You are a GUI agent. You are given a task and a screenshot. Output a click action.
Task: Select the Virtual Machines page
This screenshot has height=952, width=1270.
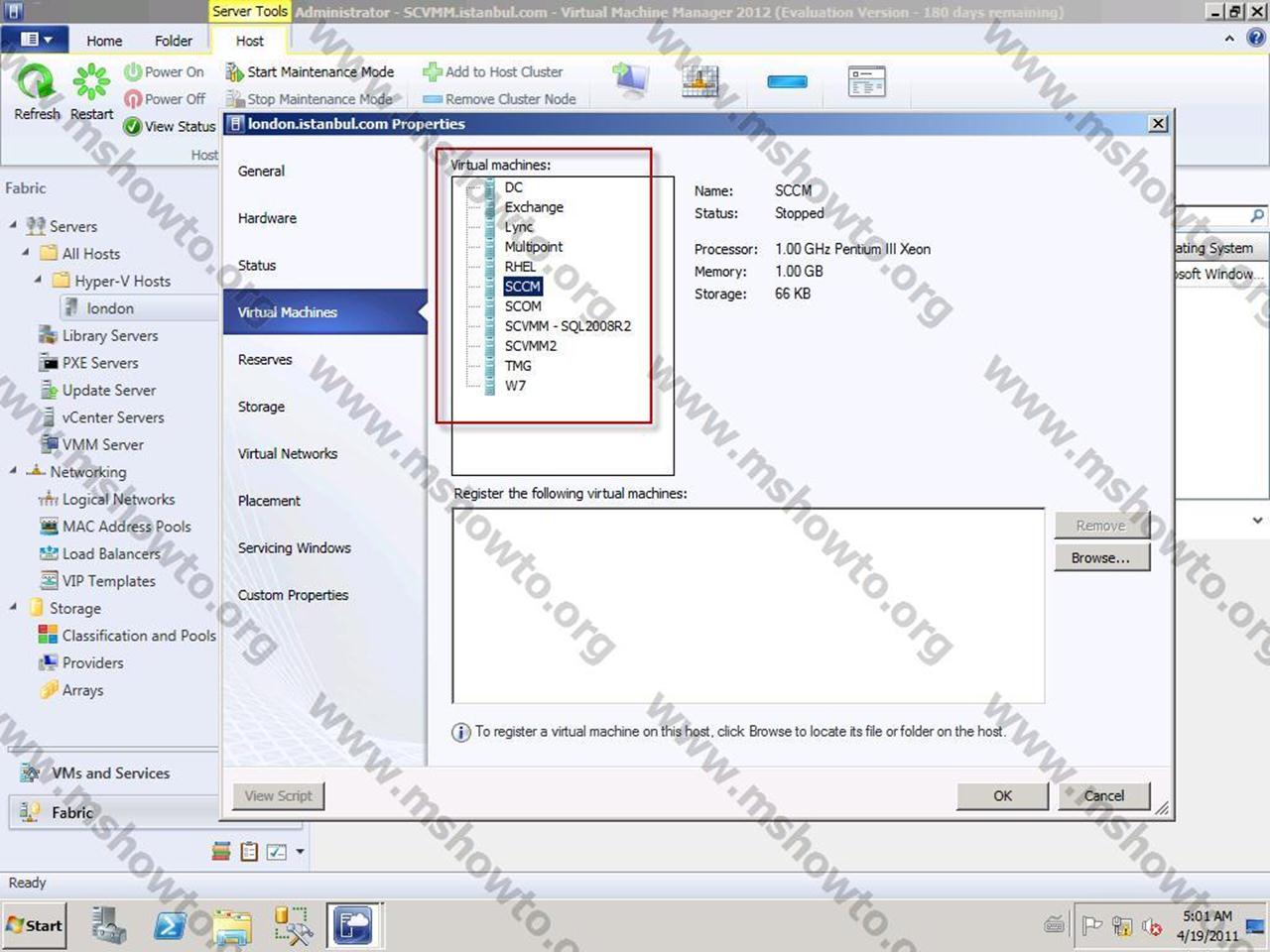[x=324, y=312]
